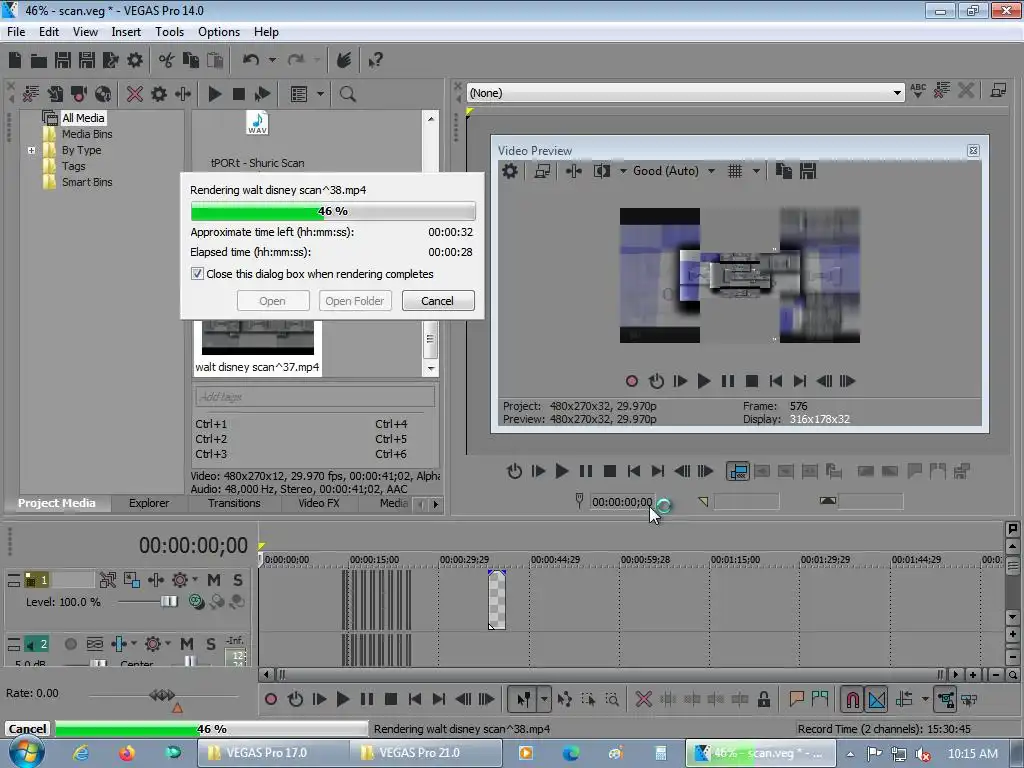Screen dimensions: 1024x768
Task: Open Media Properties gear in Project Media
Action: pos(159,94)
